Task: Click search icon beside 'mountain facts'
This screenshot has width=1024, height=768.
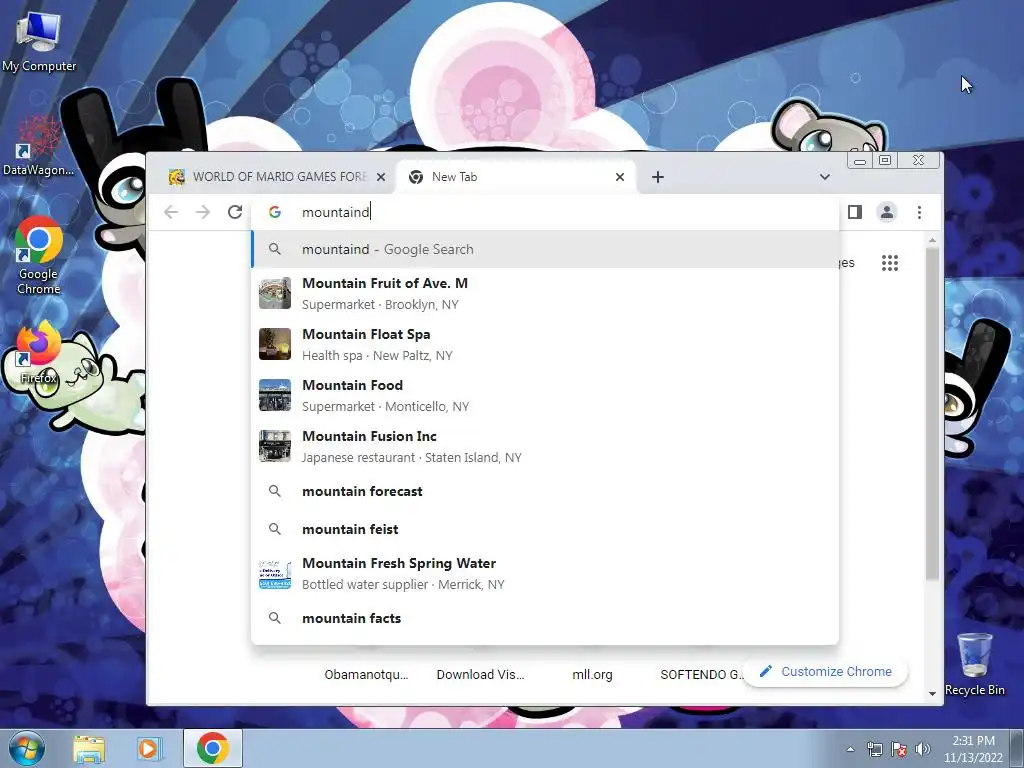Action: tap(275, 617)
